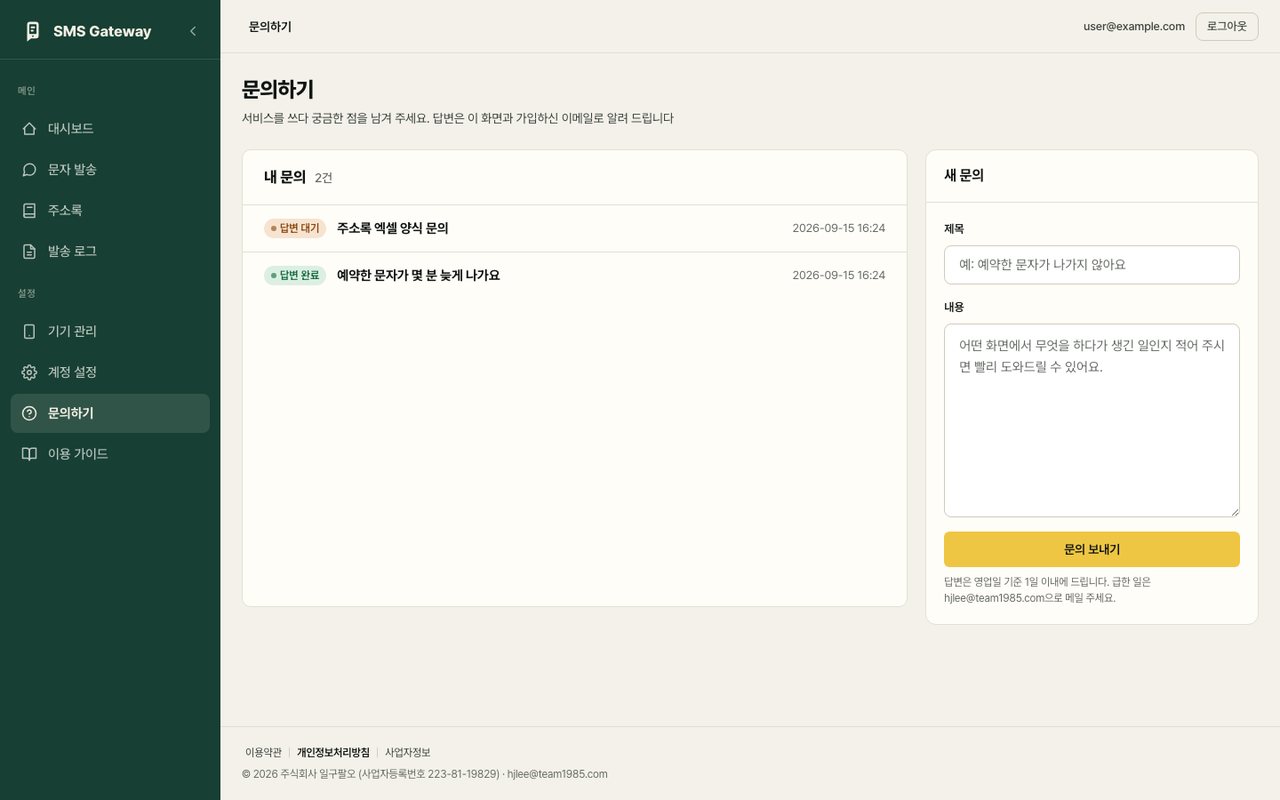Open the 주소록 book icon
This screenshot has width=1280, height=800.
(29, 211)
